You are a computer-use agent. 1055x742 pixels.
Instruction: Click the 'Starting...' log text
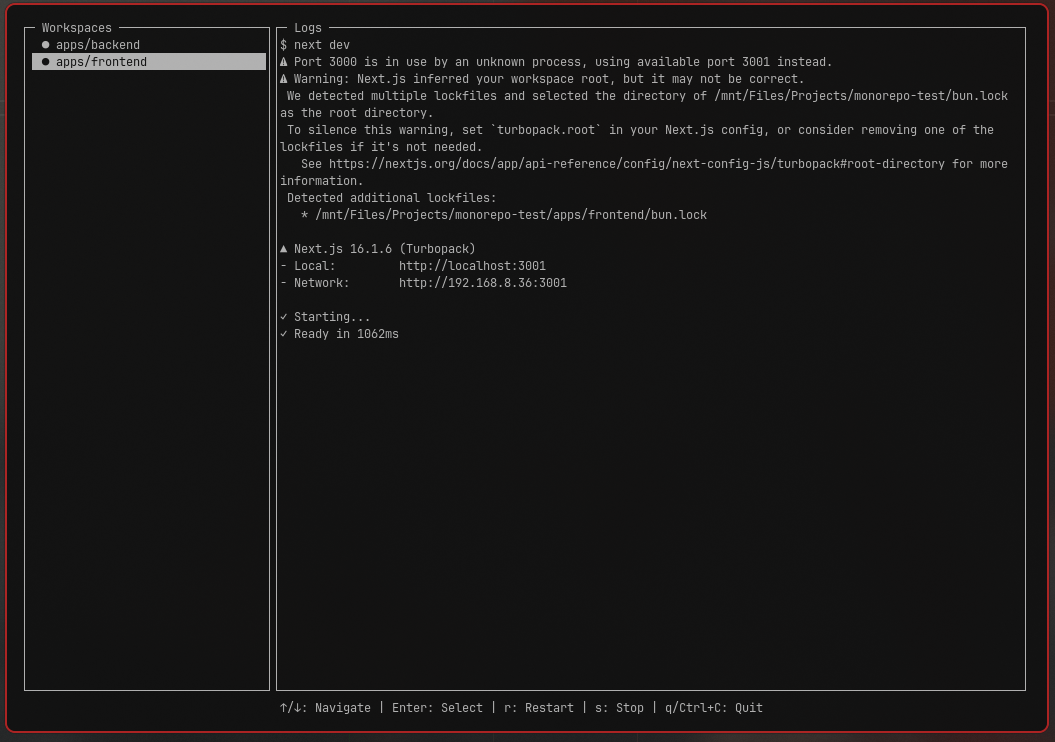pos(332,317)
